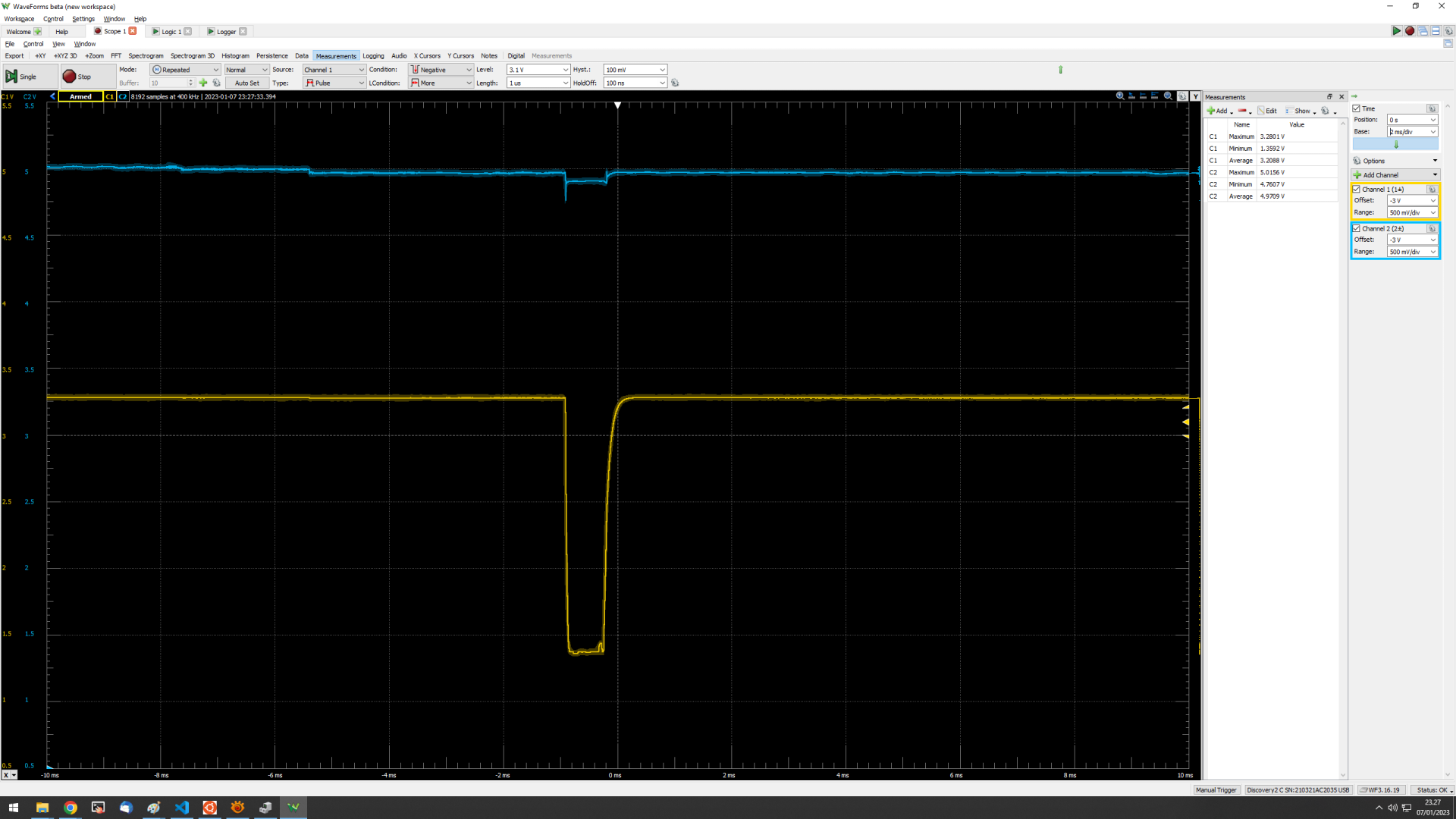Open WaveForms app in Windows taskbar
The height and width of the screenshot is (819, 1456).
coord(293,808)
